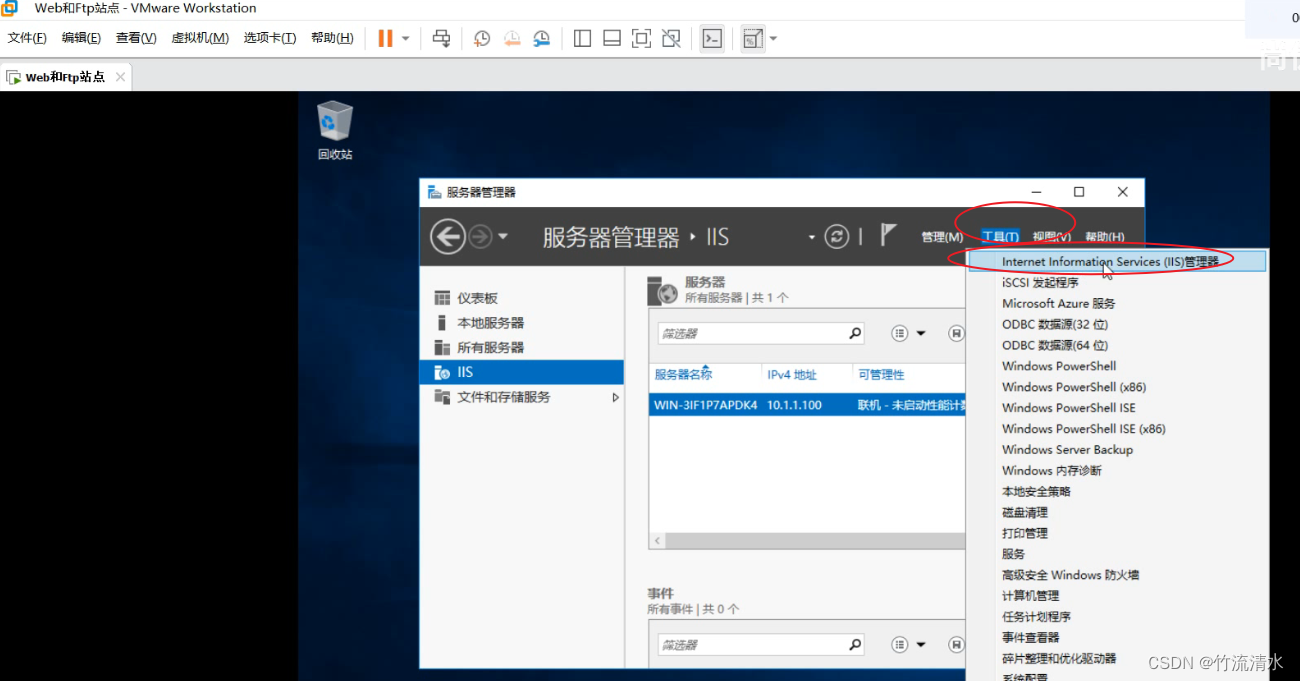
Task: Select server row WIN-3IF1P7APDK4
Action: pos(808,405)
